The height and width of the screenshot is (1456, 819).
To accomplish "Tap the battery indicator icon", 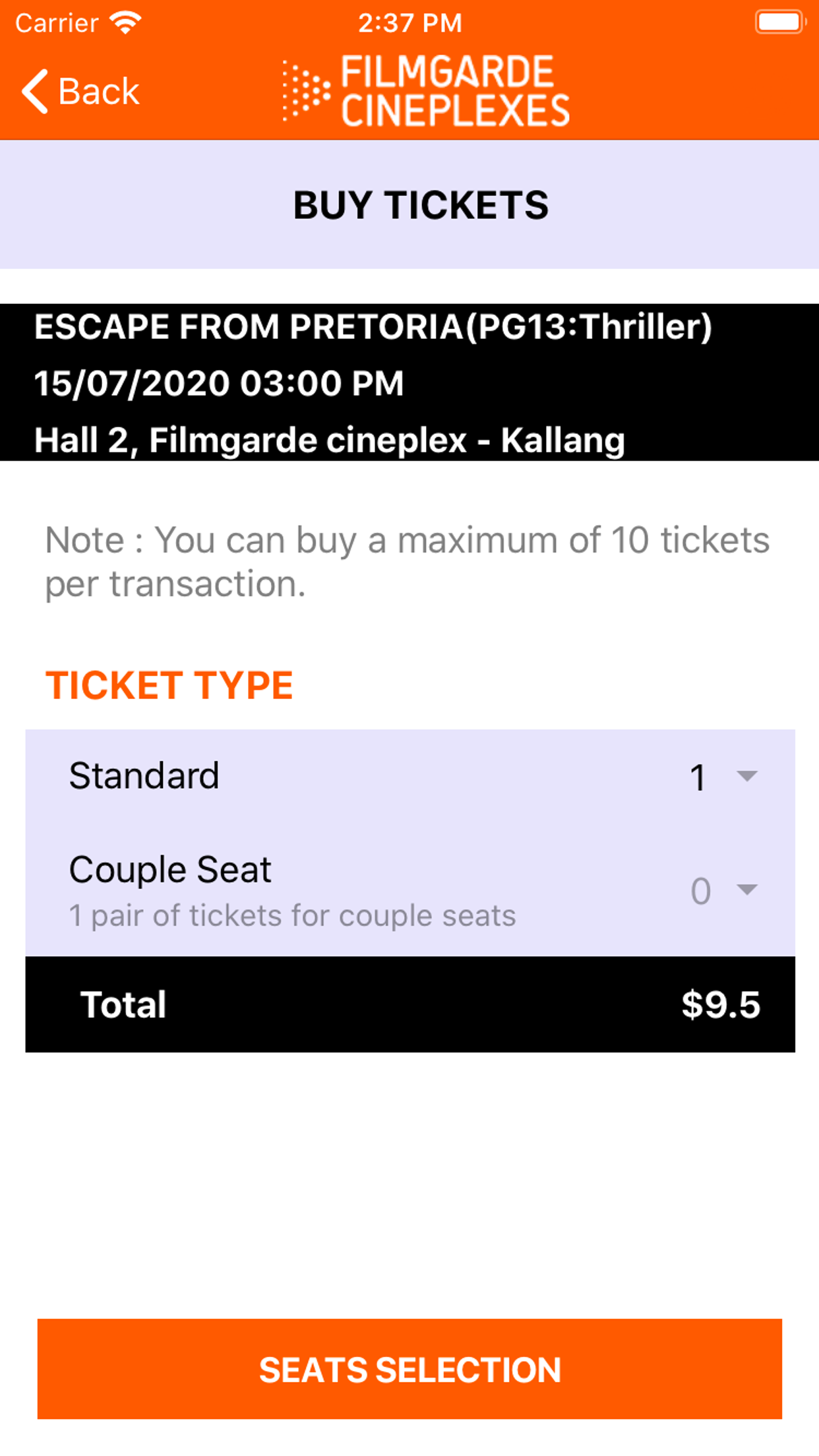I will (779, 22).
